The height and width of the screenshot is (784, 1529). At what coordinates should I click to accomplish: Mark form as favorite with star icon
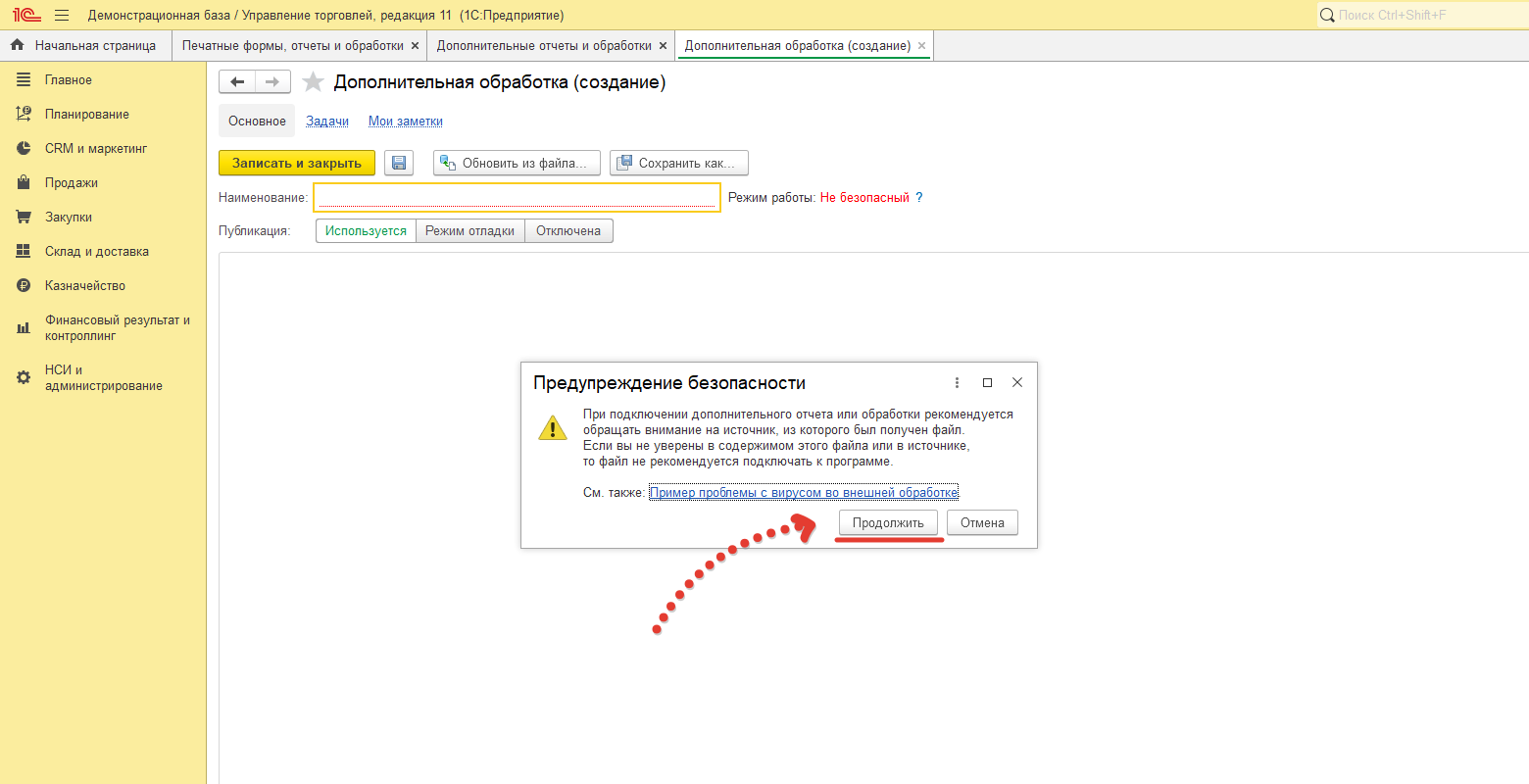point(313,82)
